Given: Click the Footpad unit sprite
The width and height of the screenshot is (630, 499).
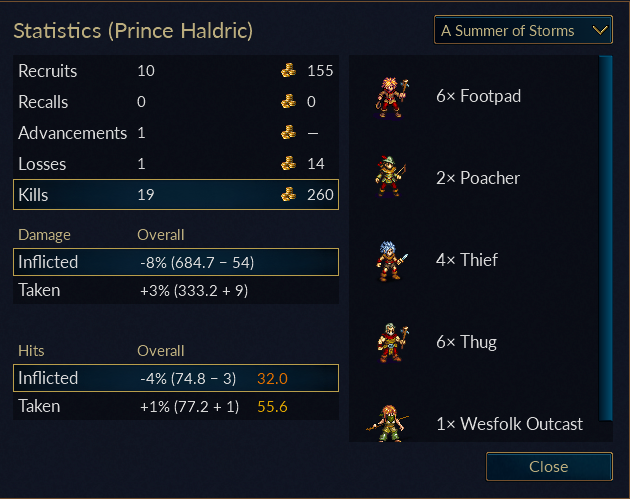Looking at the screenshot, I should (391, 97).
